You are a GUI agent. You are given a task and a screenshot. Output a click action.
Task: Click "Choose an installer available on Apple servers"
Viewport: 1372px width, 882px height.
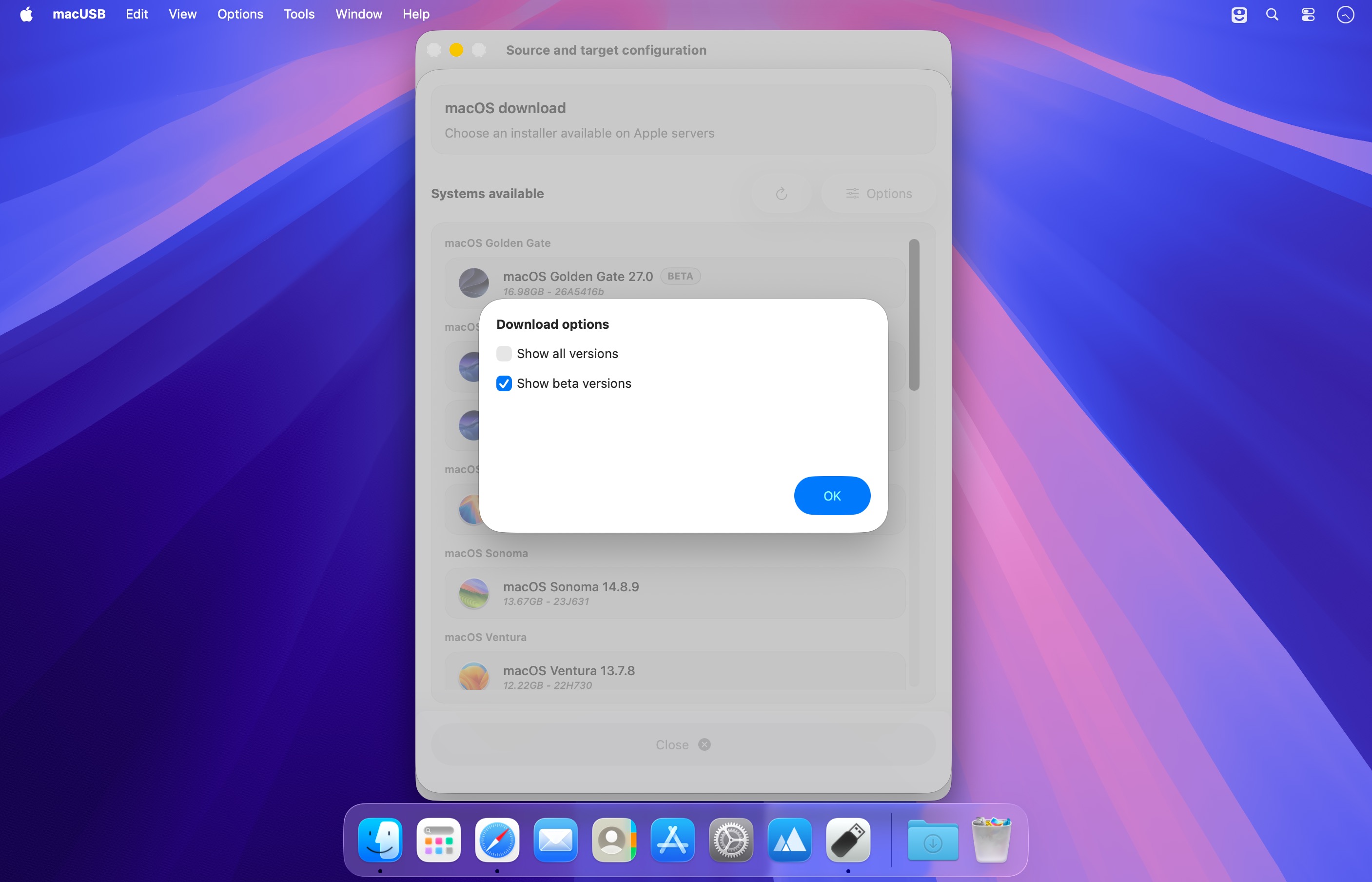click(x=579, y=133)
